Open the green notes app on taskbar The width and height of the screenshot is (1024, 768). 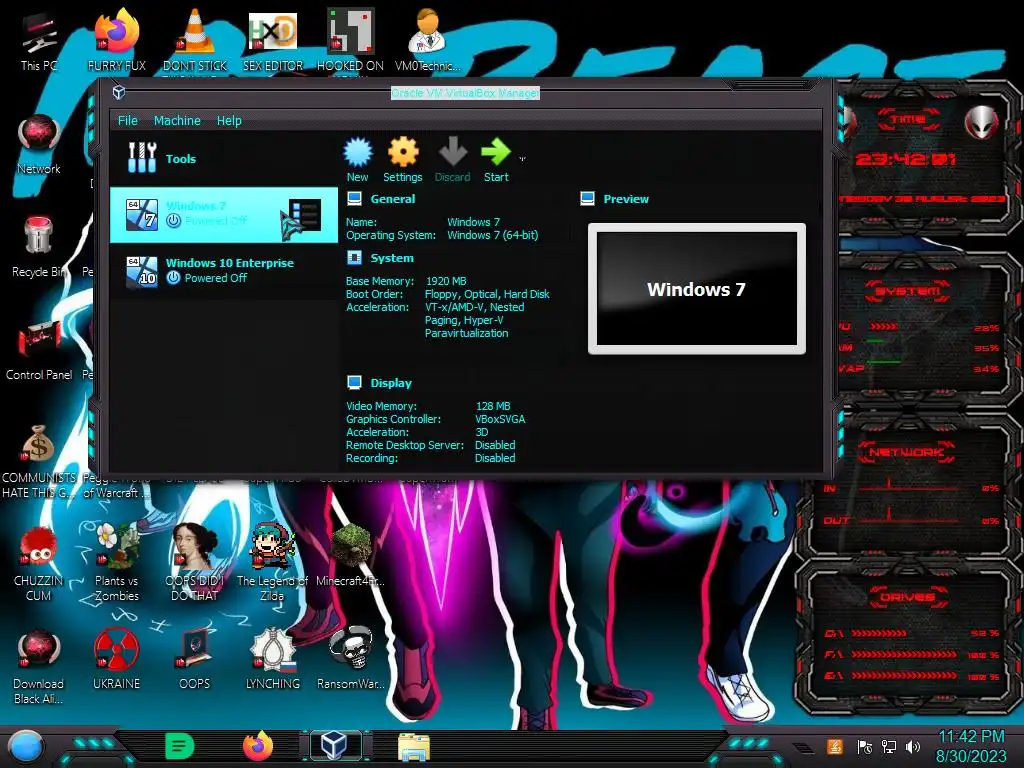coord(180,746)
